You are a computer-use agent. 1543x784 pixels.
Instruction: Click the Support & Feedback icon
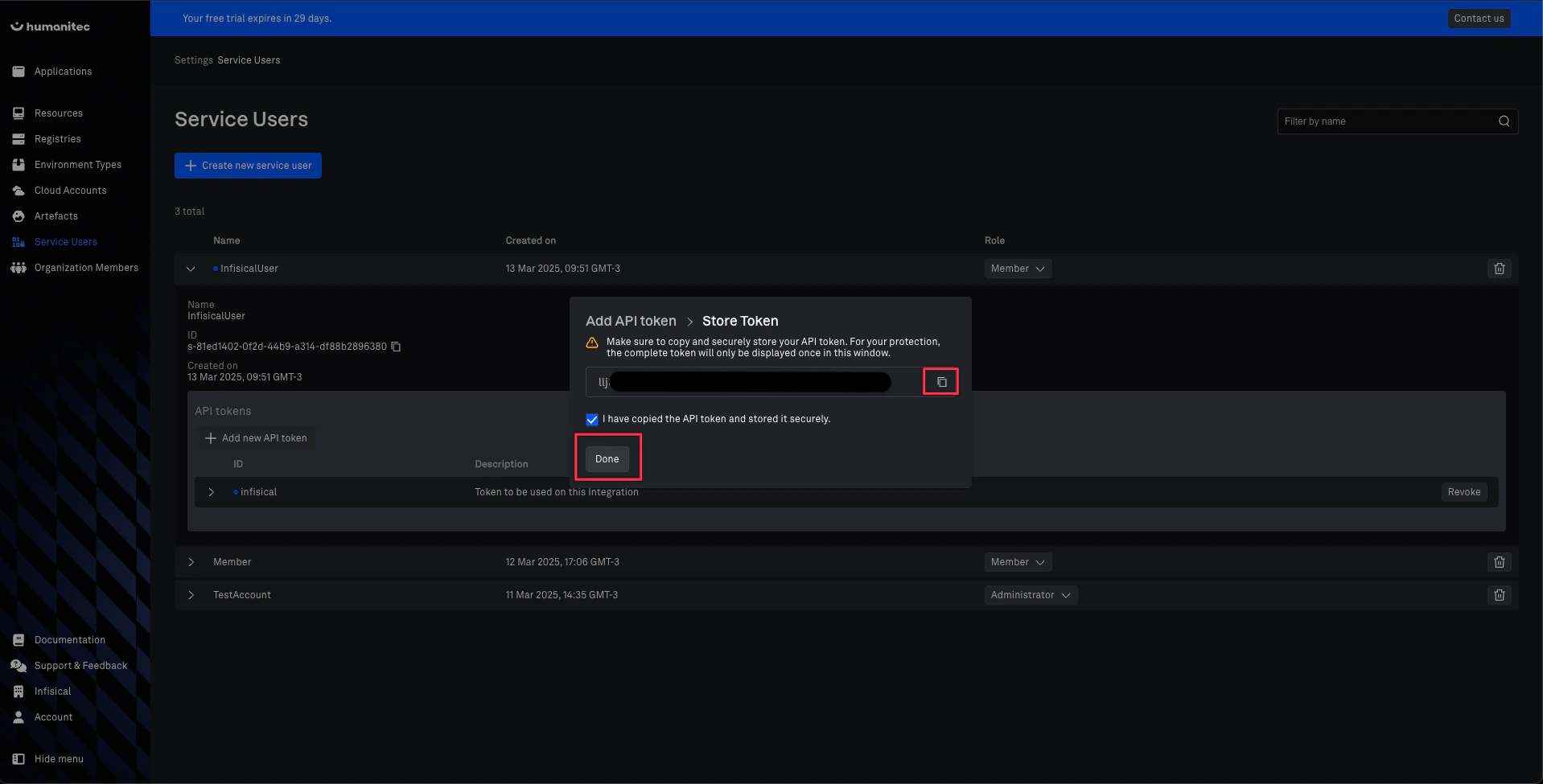pyautogui.click(x=19, y=666)
